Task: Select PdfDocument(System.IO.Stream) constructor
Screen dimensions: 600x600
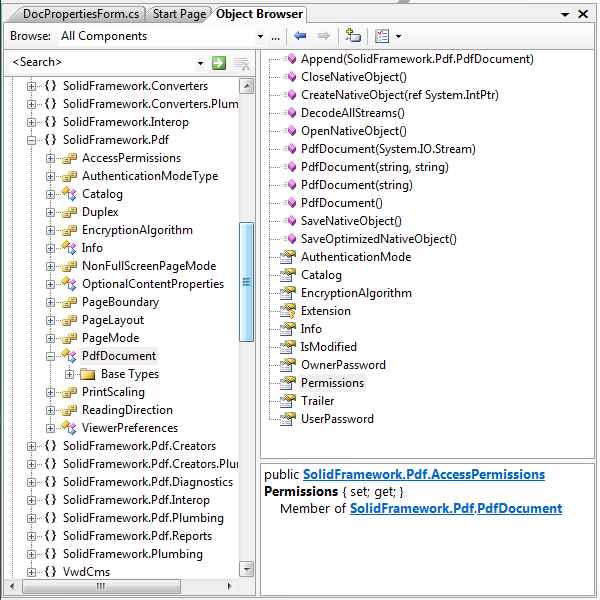Action: [x=388, y=148]
